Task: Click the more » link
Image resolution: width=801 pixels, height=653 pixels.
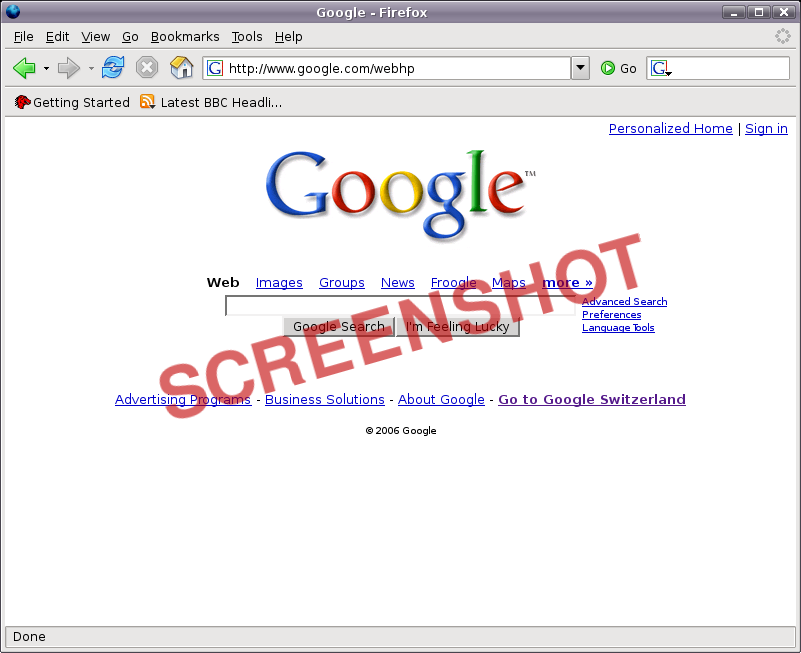Action: point(567,283)
